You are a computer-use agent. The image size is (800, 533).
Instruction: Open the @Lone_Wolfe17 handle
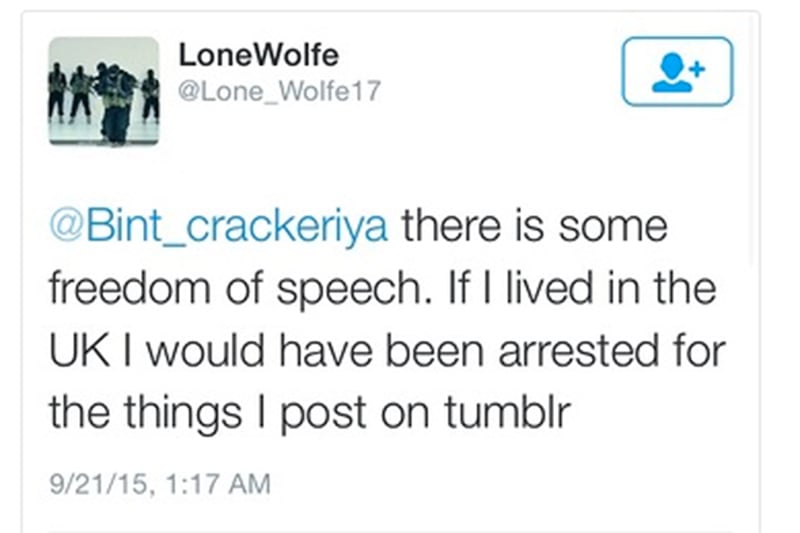coord(279,91)
